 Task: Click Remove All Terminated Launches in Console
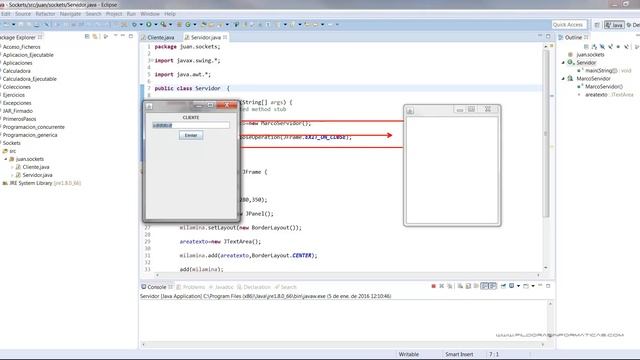click(449, 286)
